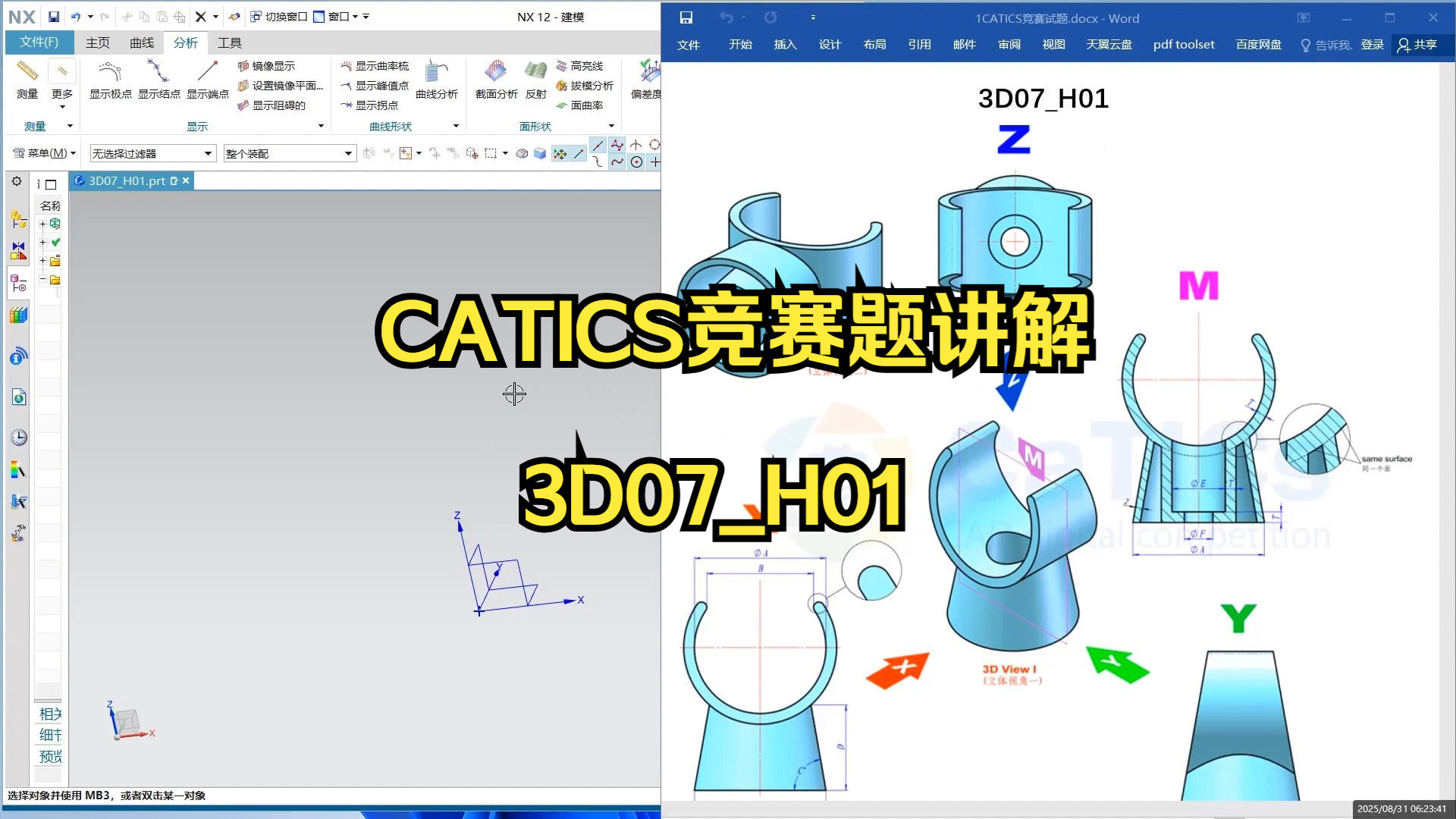The height and width of the screenshot is (819, 1456).
Task: Toggle the control point snap icon
Action: (x=617, y=145)
